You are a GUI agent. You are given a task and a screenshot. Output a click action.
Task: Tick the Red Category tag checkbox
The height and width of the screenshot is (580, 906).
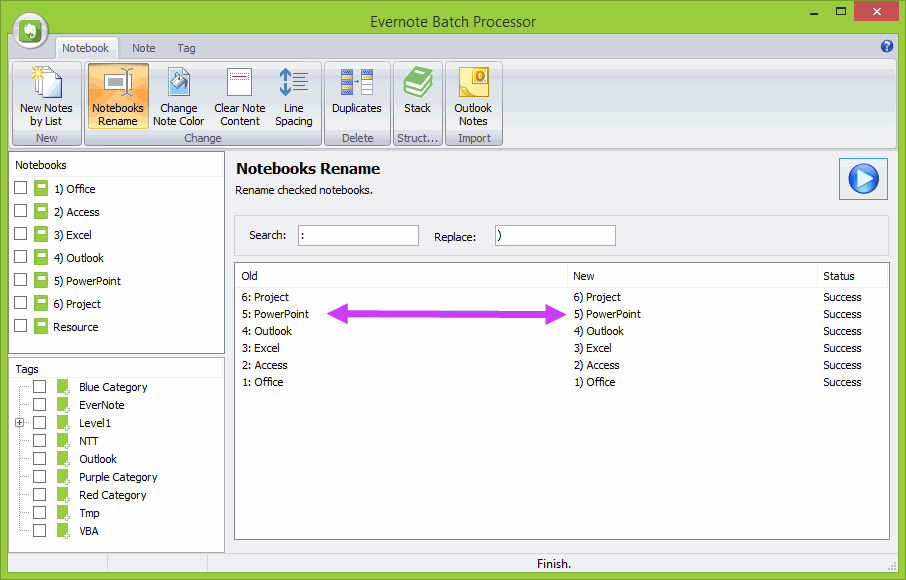(39, 495)
